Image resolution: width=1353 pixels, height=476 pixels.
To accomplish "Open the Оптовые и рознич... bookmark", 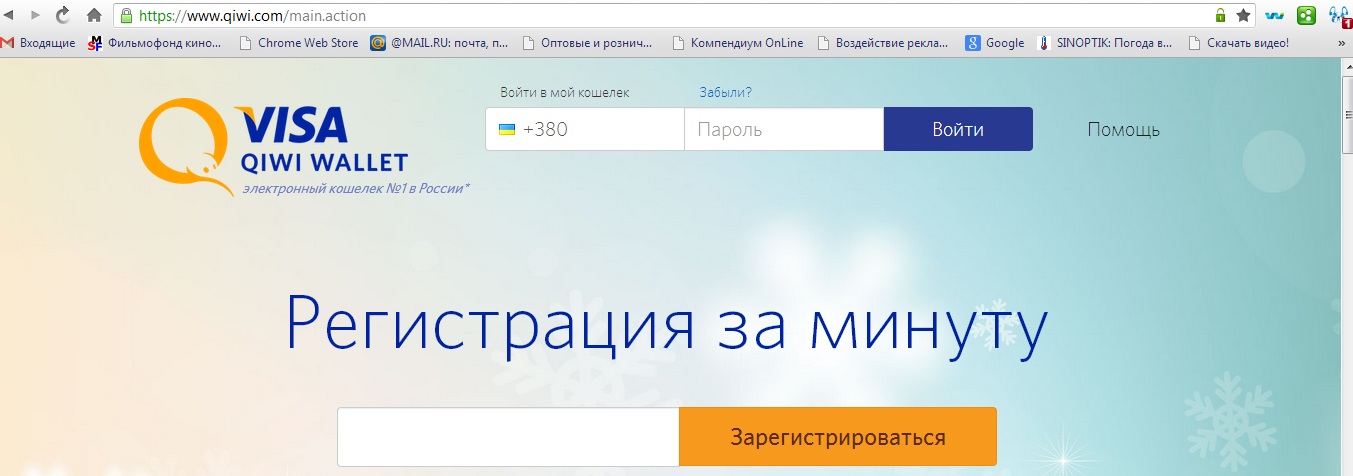I will point(587,43).
